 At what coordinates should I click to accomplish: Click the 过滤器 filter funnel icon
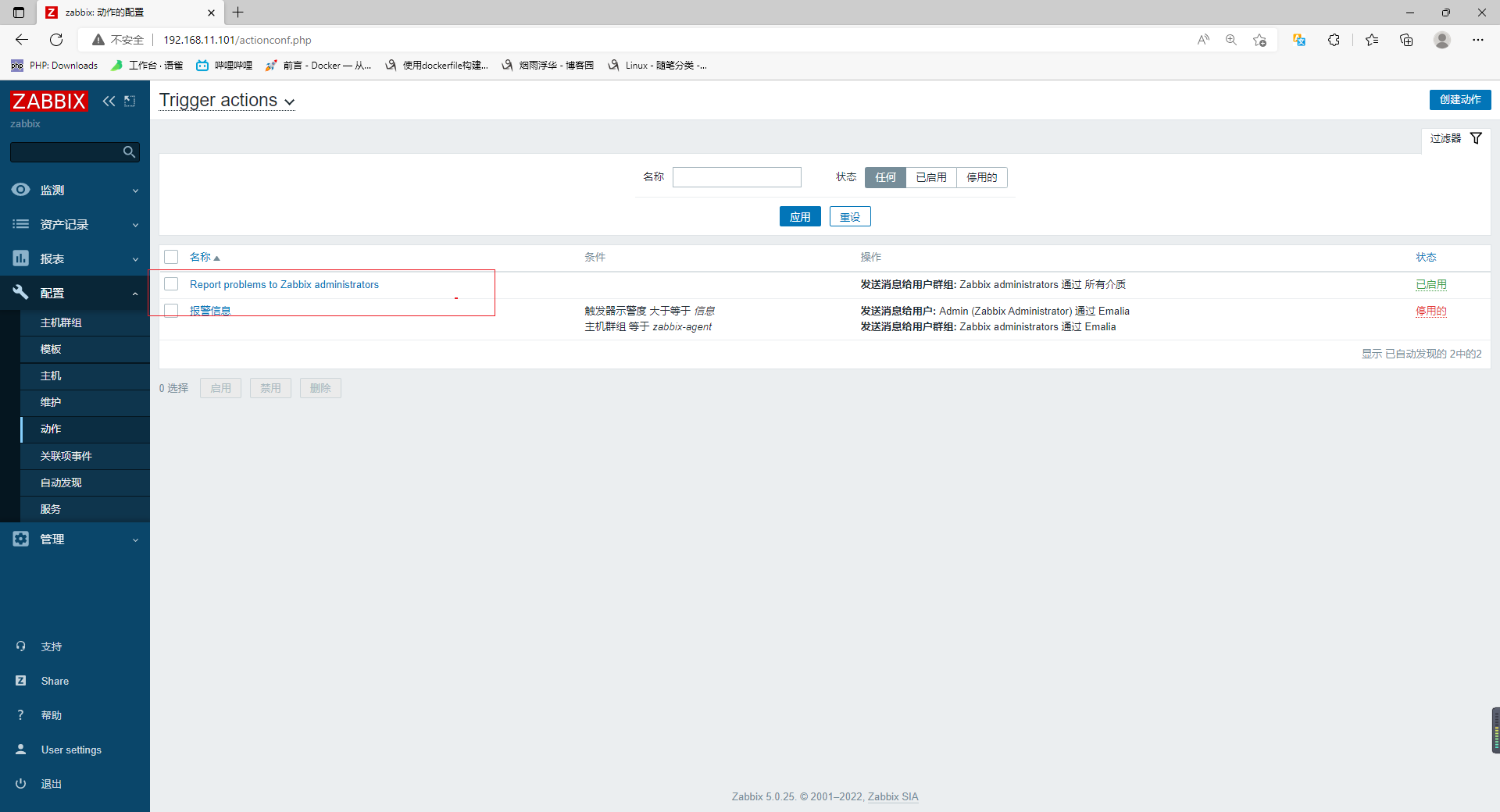[1476, 138]
